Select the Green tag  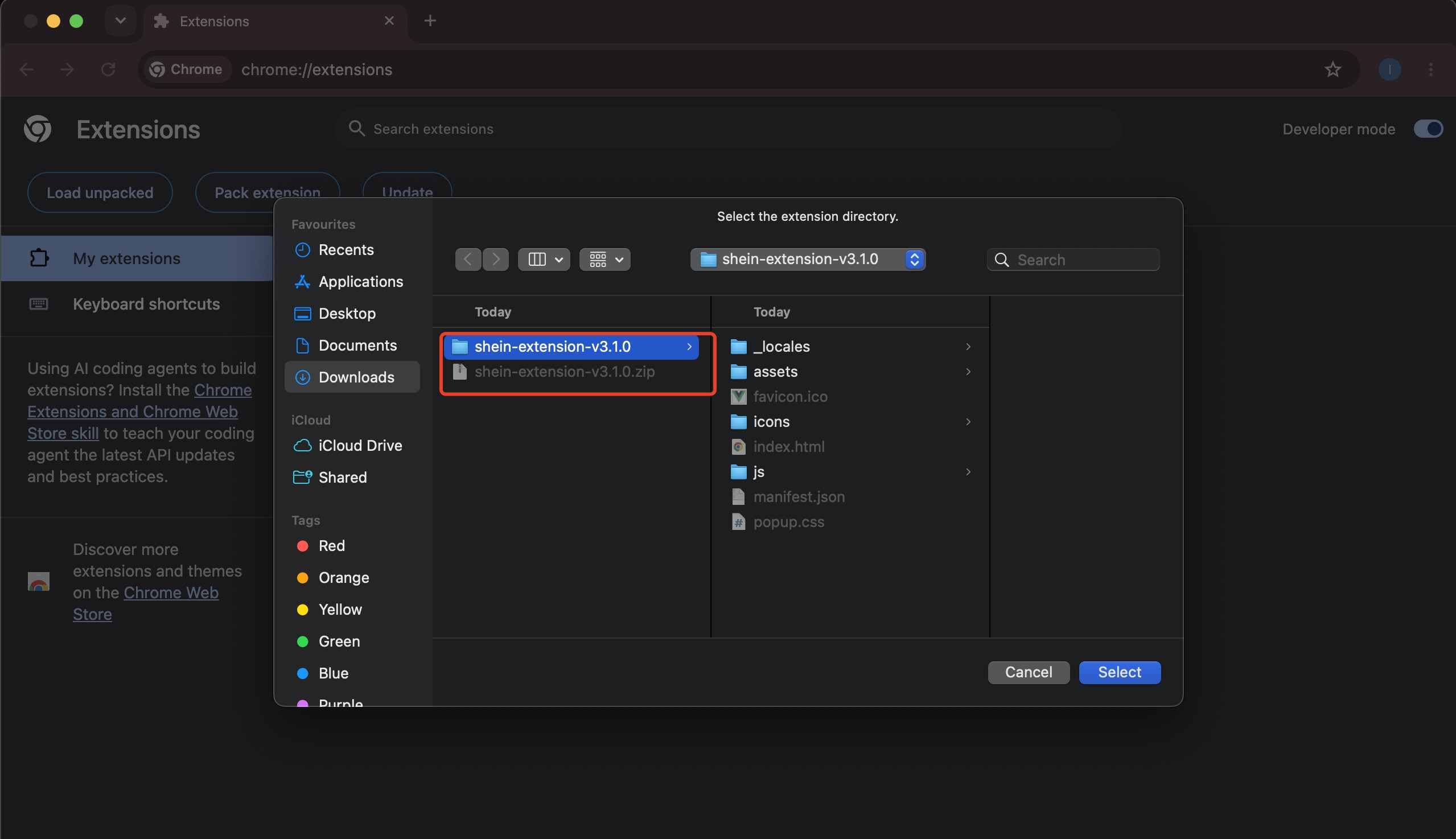click(352, 641)
